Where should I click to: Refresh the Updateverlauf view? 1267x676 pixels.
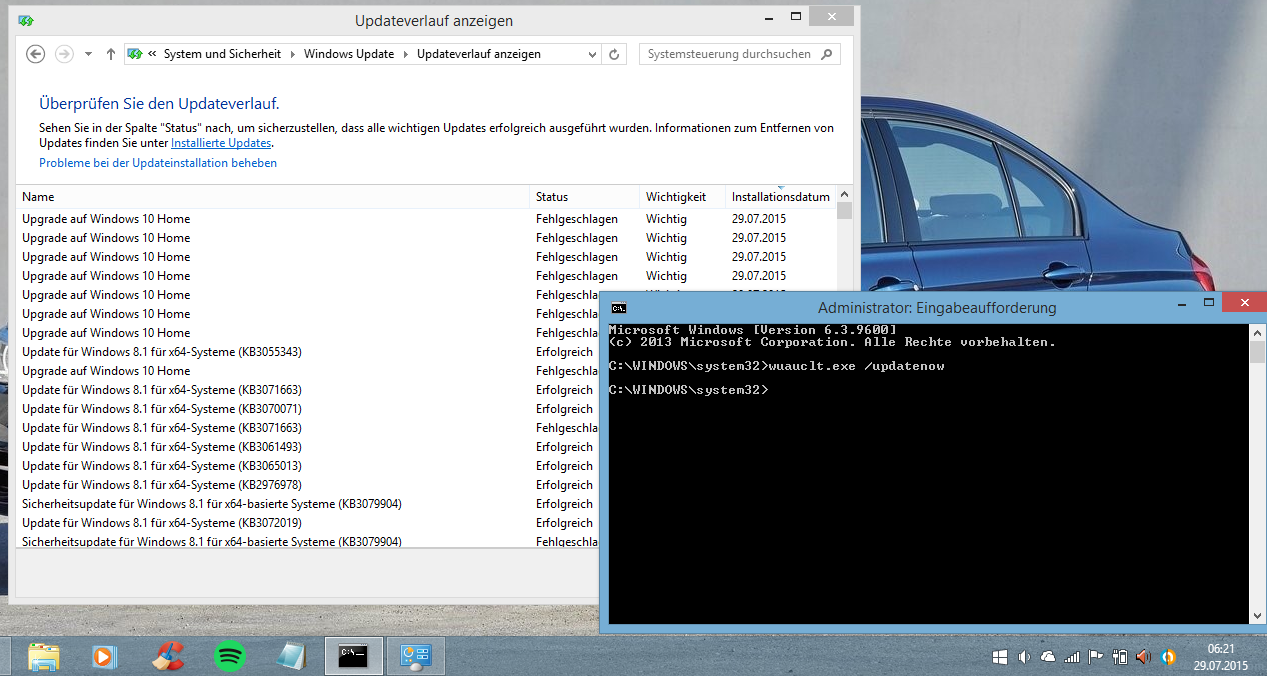point(614,54)
